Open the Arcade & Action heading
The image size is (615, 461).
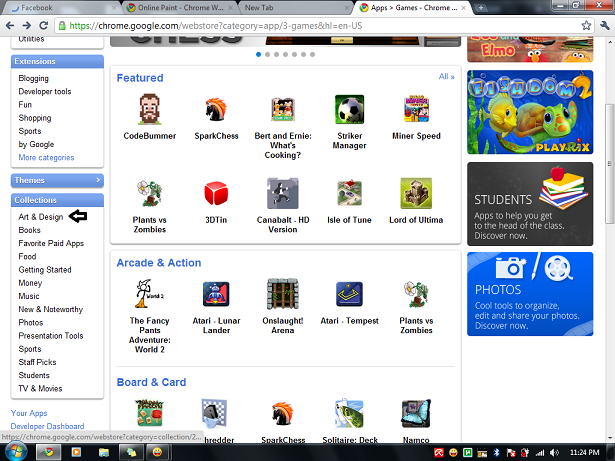click(x=159, y=263)
